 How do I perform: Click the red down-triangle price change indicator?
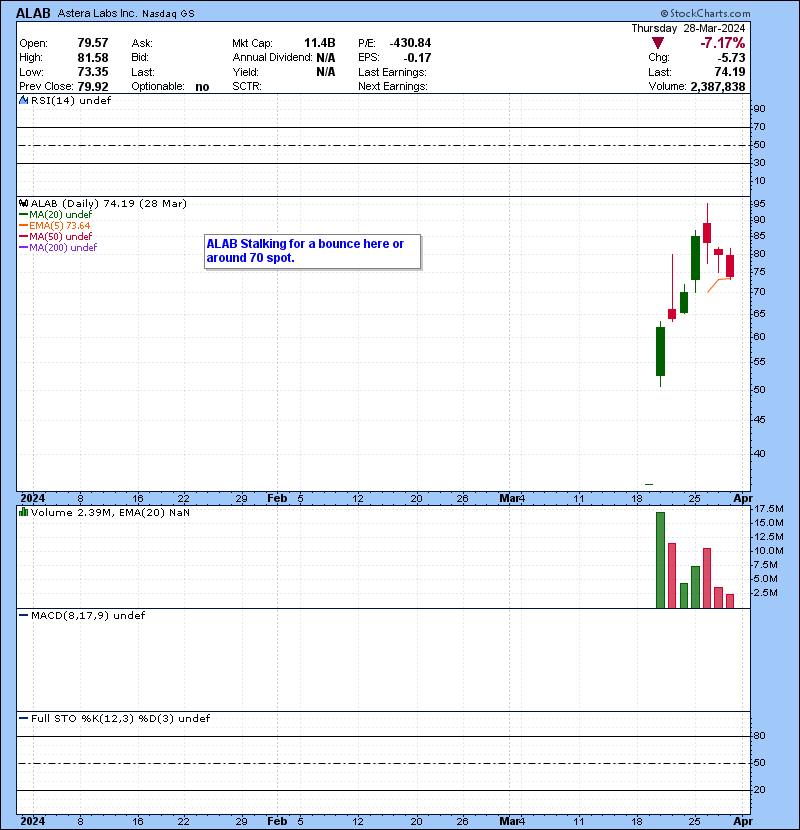click(x=657, y=43)
